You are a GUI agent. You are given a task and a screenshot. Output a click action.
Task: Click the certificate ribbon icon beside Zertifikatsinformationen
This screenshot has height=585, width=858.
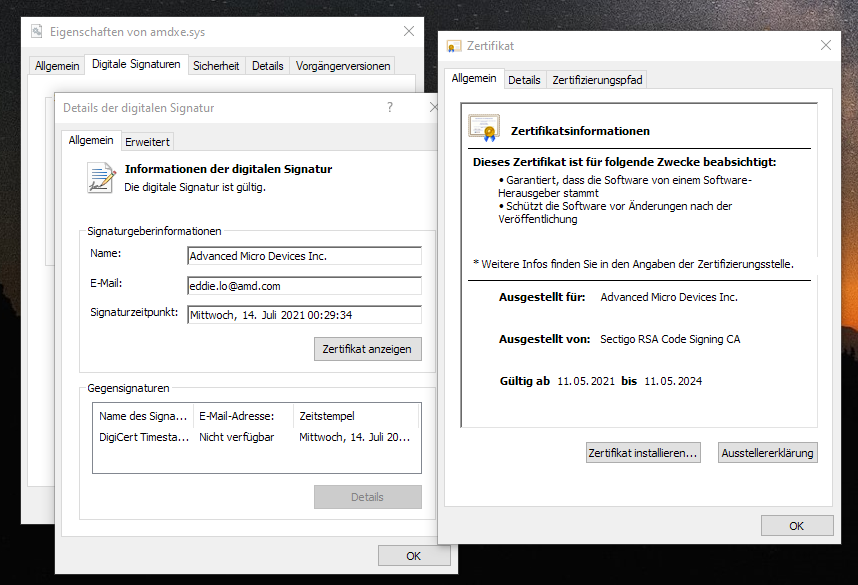pos(484,128)
